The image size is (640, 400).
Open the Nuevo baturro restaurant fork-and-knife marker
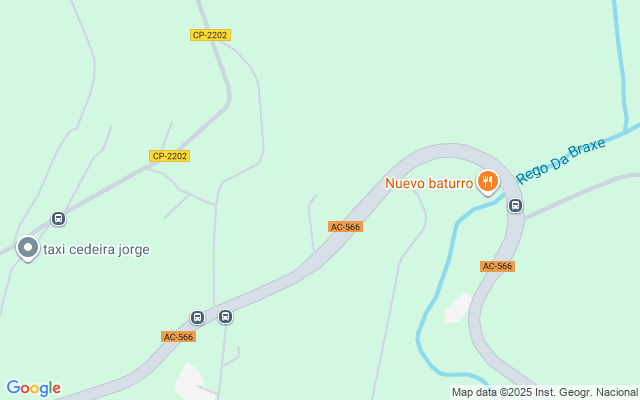(x=487, y=181)
